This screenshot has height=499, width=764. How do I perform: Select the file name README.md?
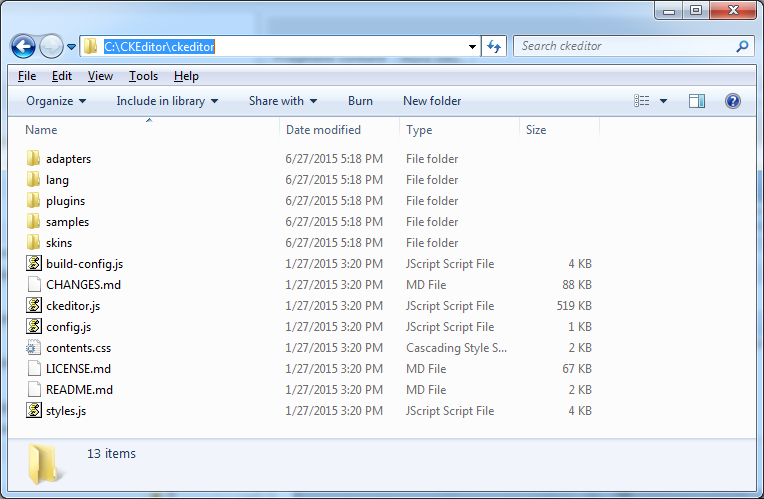tap(79, 389)
